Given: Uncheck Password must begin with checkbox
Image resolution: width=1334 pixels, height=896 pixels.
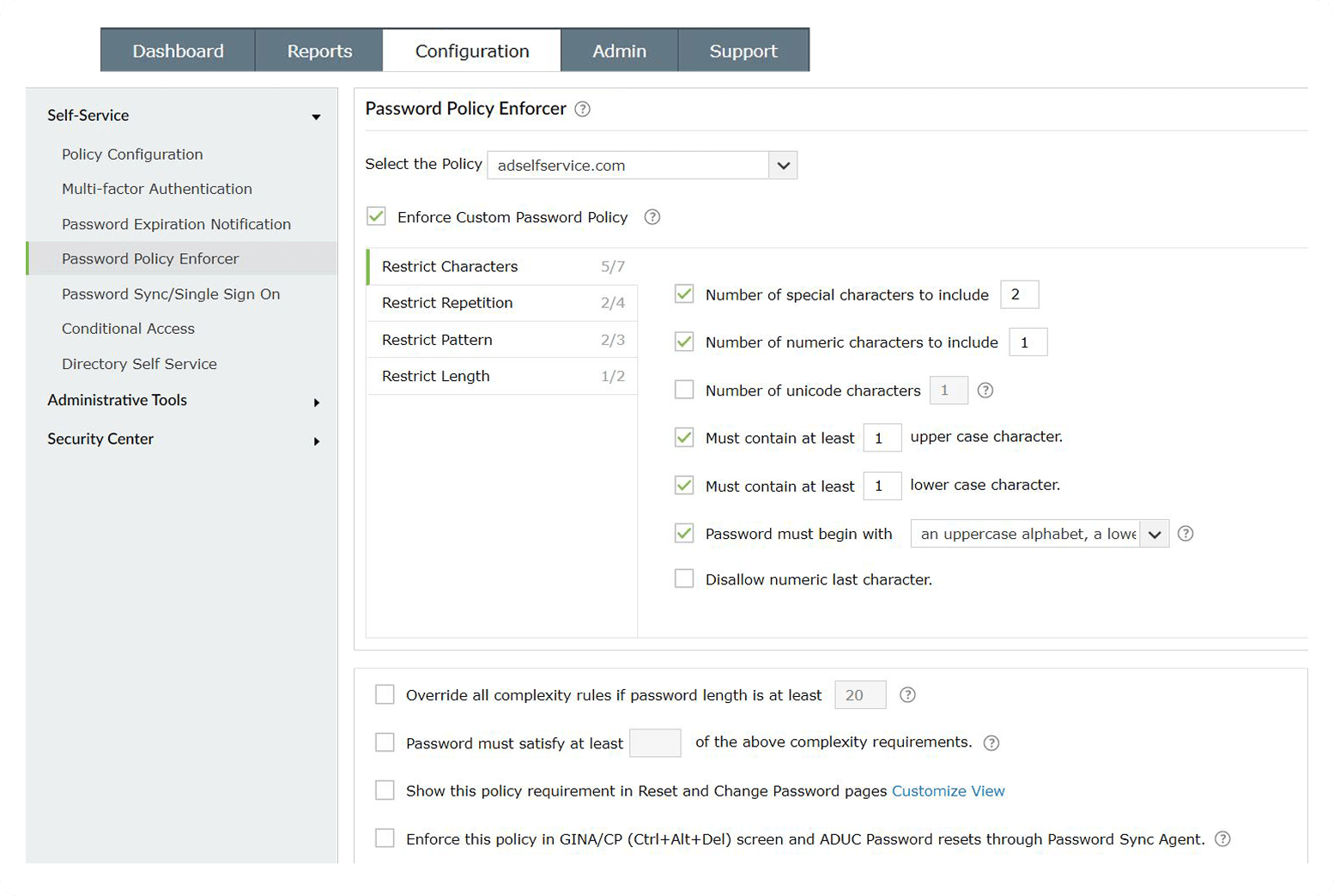Looking at the screenshot, I should pos(684,533).
